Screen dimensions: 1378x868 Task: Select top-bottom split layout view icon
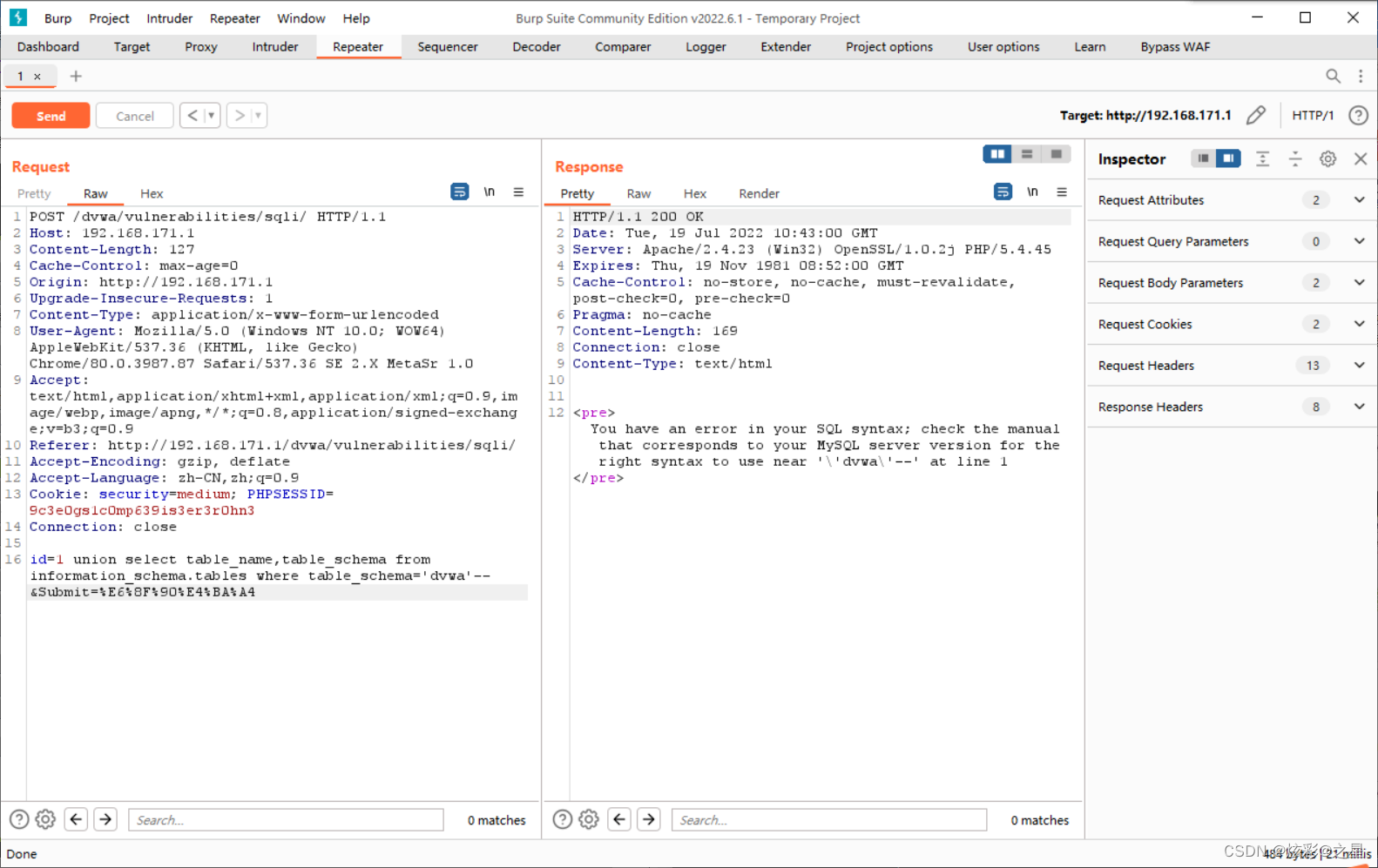pyautogui.click(x=1027, y=154)
